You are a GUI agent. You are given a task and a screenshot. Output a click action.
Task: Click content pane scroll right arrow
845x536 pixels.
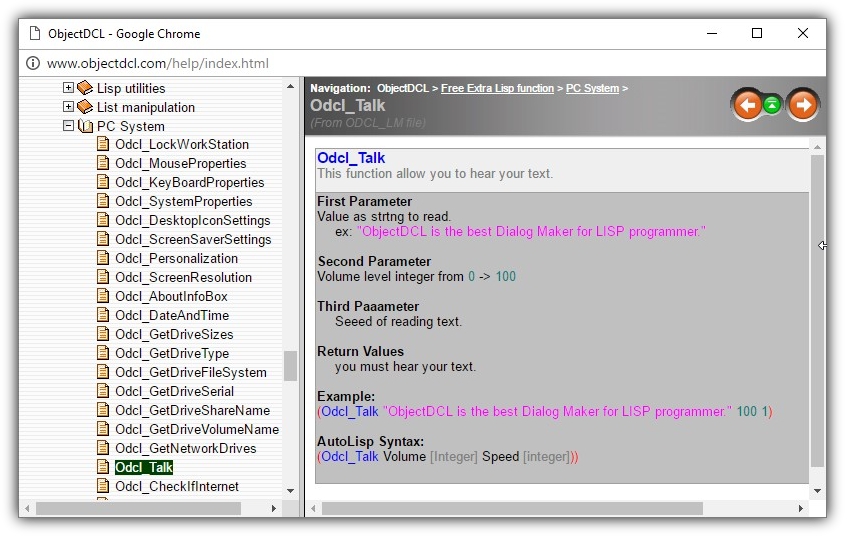tap(801, 508)
